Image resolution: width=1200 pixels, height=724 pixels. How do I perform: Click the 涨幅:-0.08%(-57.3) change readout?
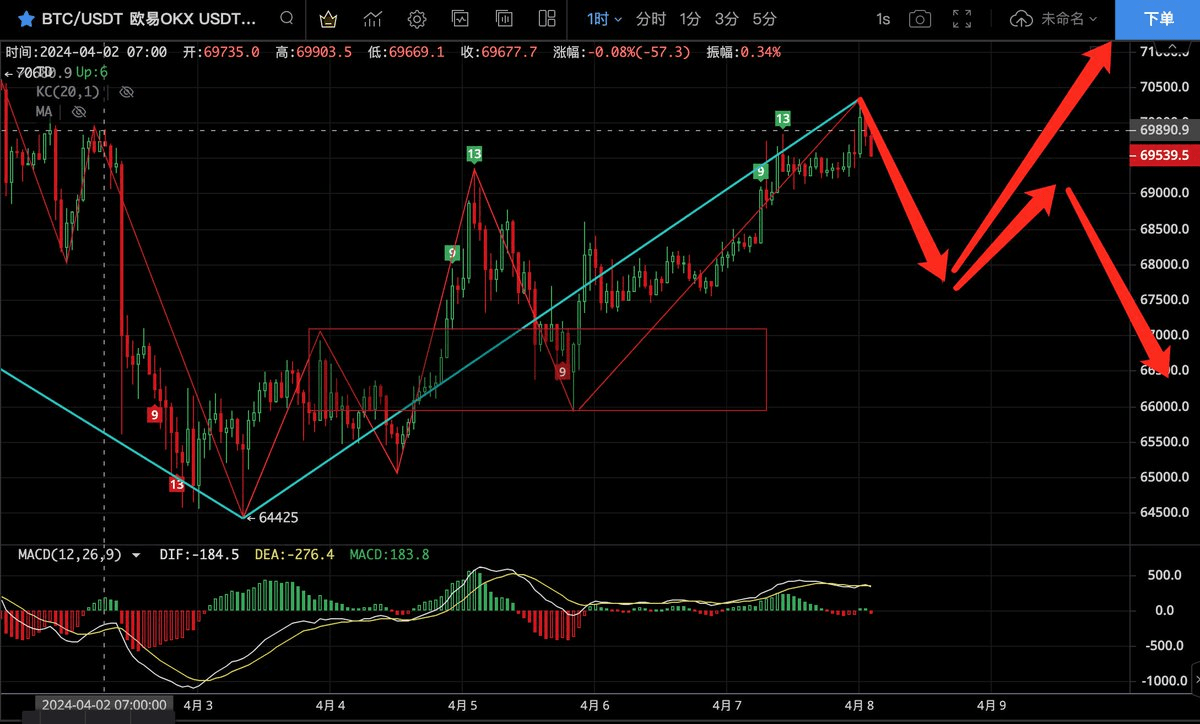coord(622,52)
